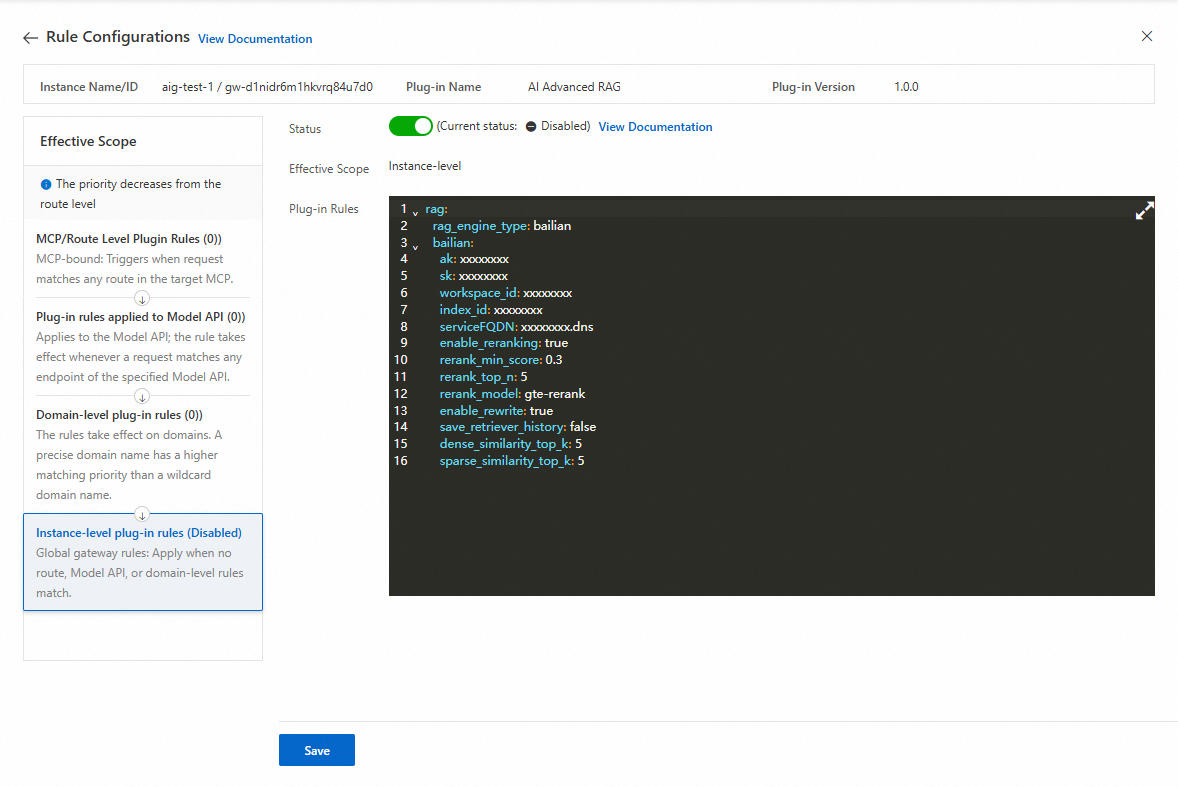Click line number 16 in editor gutter

click(x=400, y=461)
